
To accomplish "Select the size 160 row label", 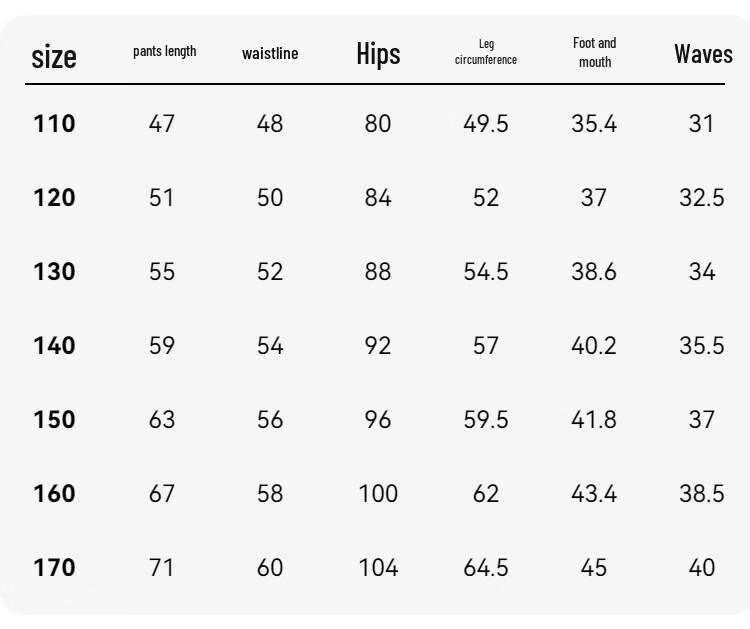I will (x=54, y=494).
